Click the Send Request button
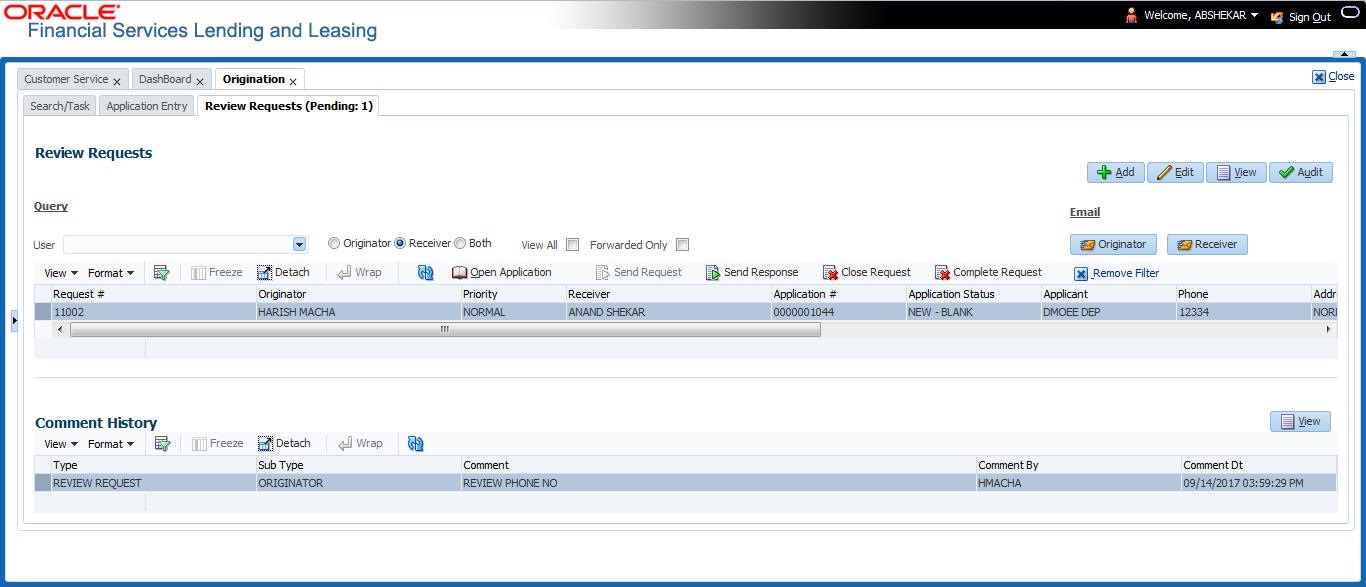1366x587 pixels. point(639,272)
